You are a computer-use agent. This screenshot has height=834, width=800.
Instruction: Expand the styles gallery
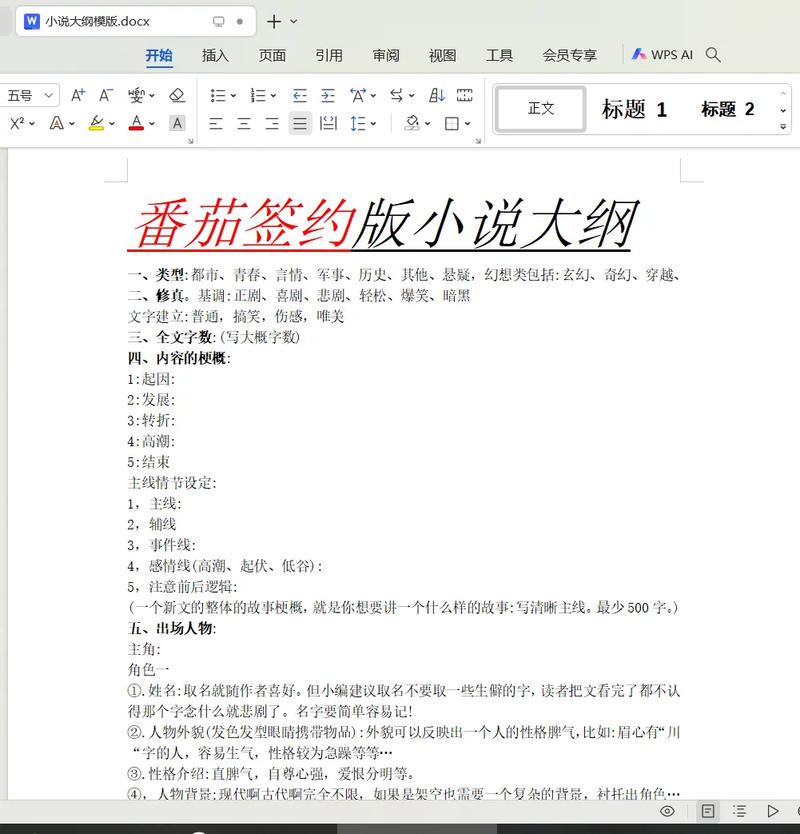coord(783,127)
